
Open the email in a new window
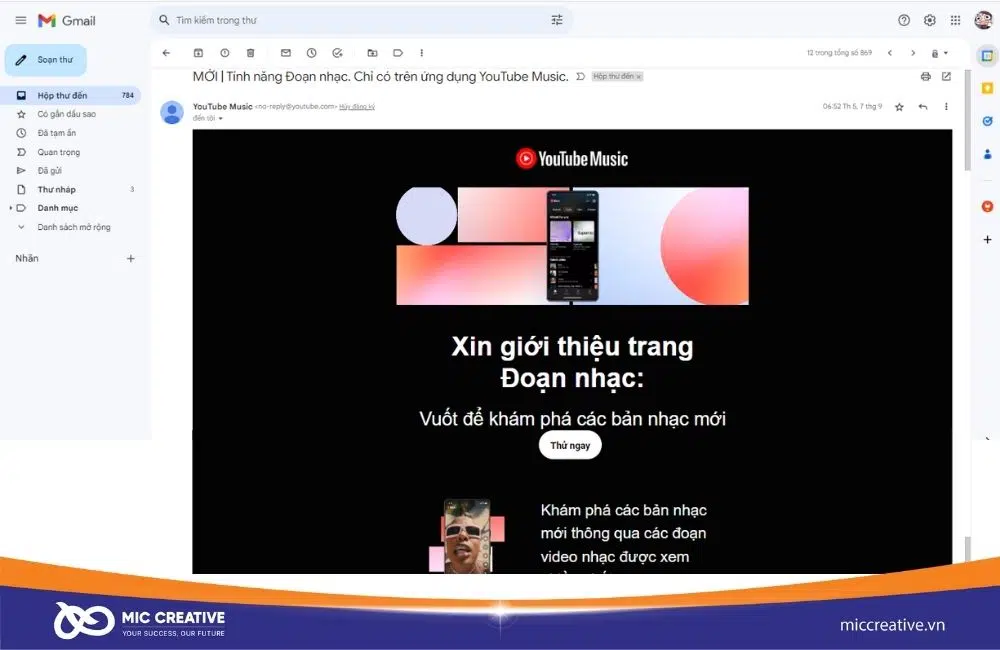(946, 77)
